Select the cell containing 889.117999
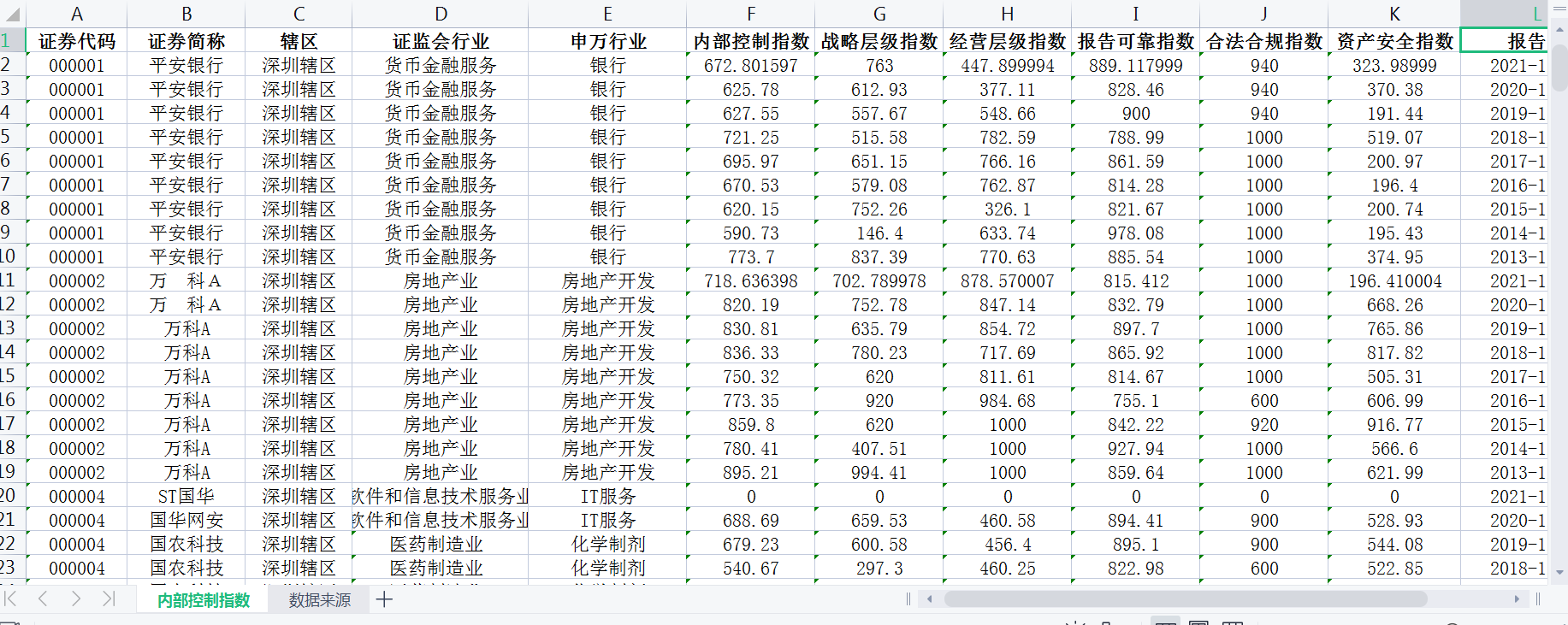This screenshot has width=1568, height=625. coord(1136,65)
